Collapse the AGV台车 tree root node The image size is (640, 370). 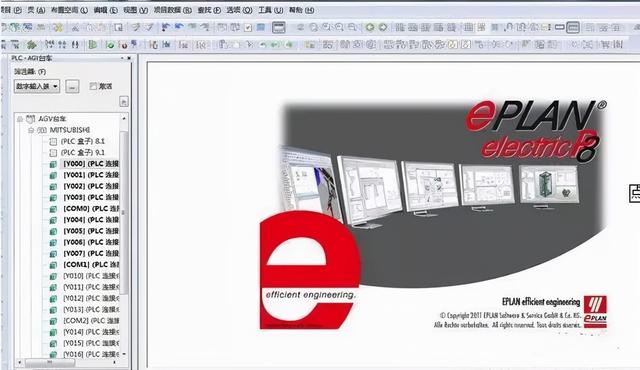[20, 119]
